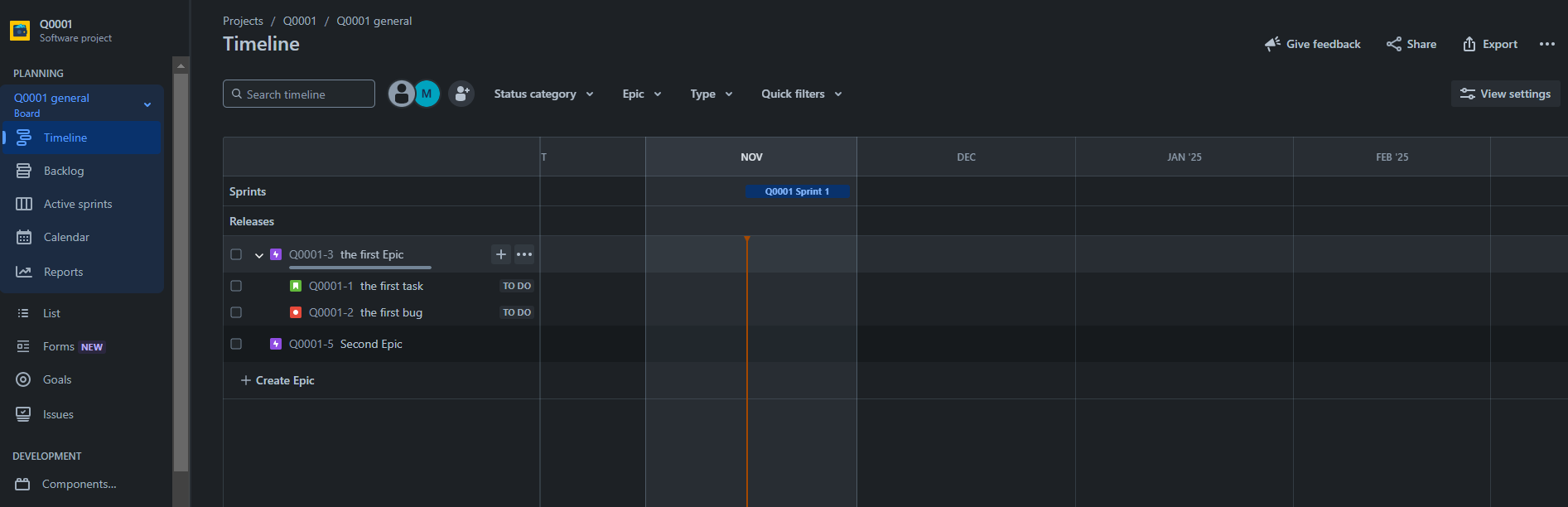Viewport: 1568px width, 507px height.
Task: Open the Reports chart icon
Action: [x=24, y=272]
